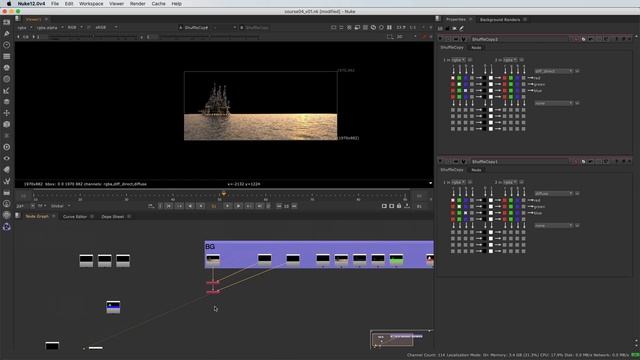Open ShuffleCopy1 diffuse output dropdown

pyautogui.click(x=553, y=193)
